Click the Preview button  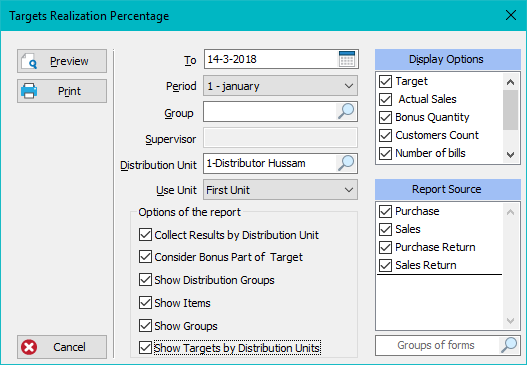tap(62, 61)
